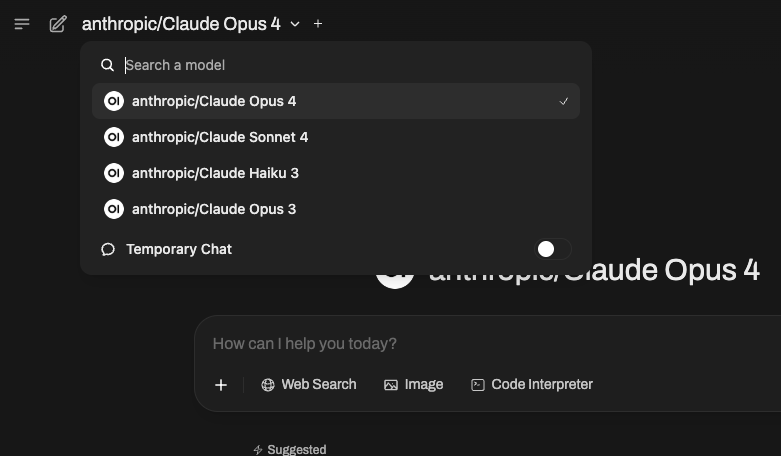Click the Image generation button
The image size is (781, 456).
414,385
